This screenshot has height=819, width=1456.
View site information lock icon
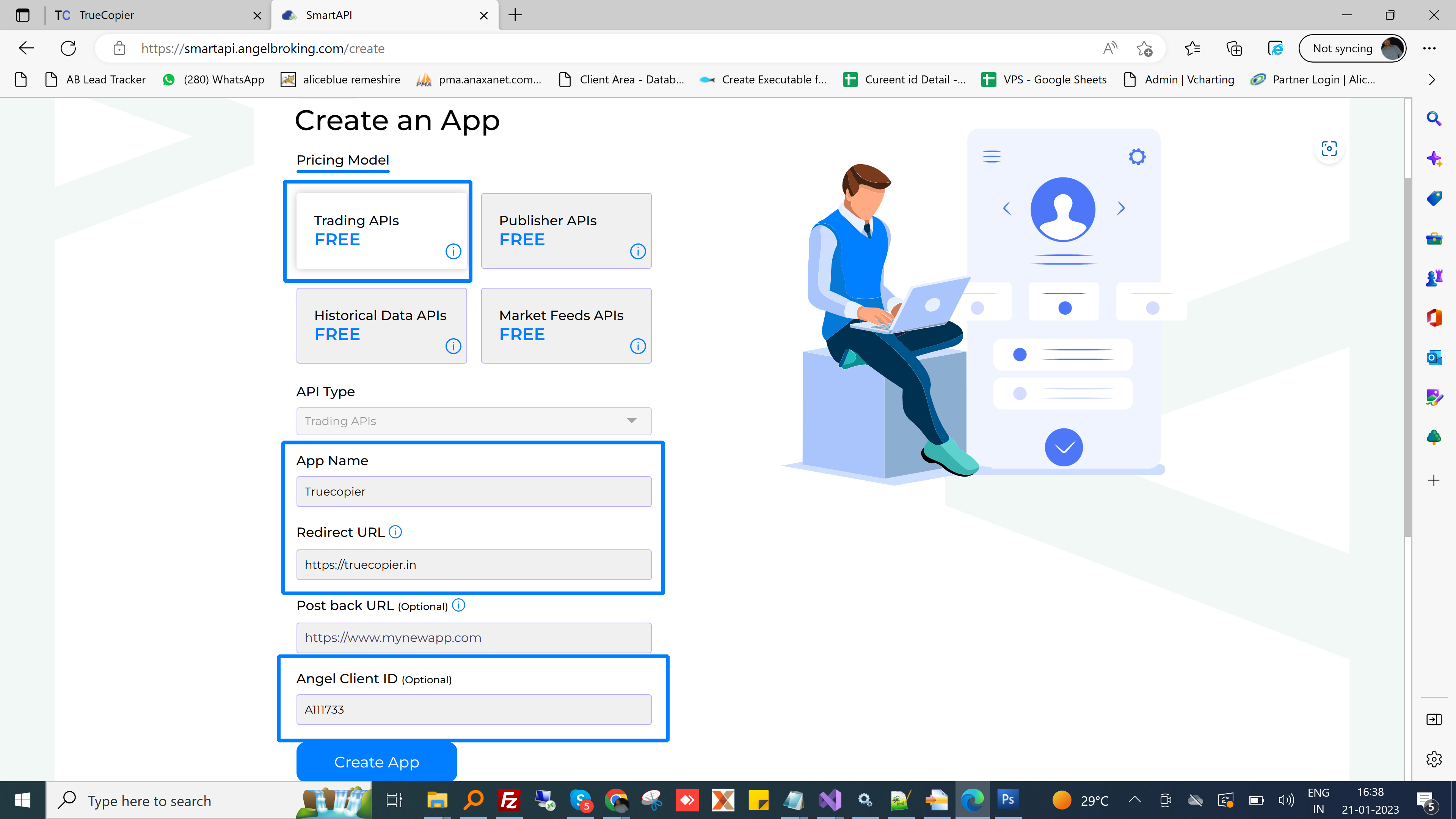click(119, 48)
